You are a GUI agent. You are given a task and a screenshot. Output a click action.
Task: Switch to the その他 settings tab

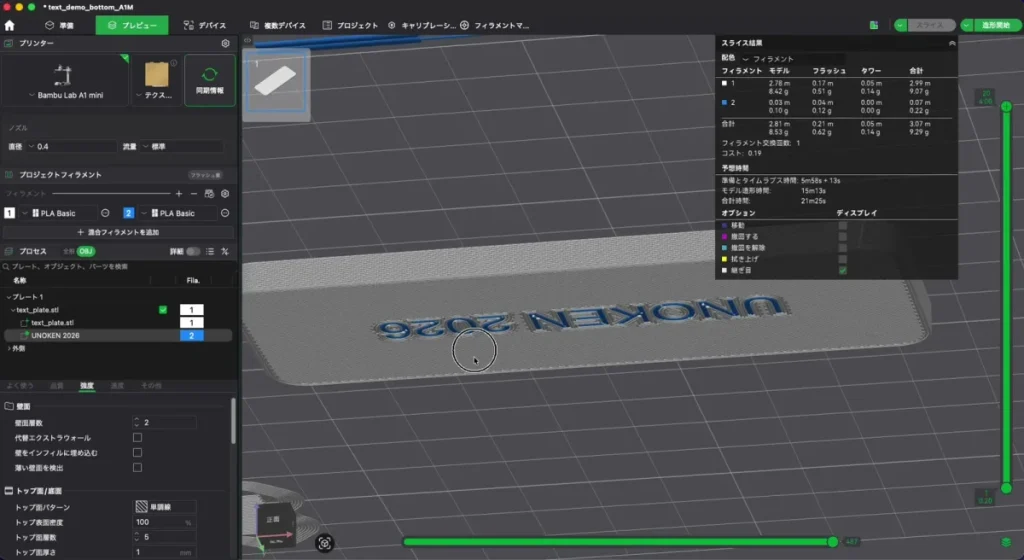(152, 386)
